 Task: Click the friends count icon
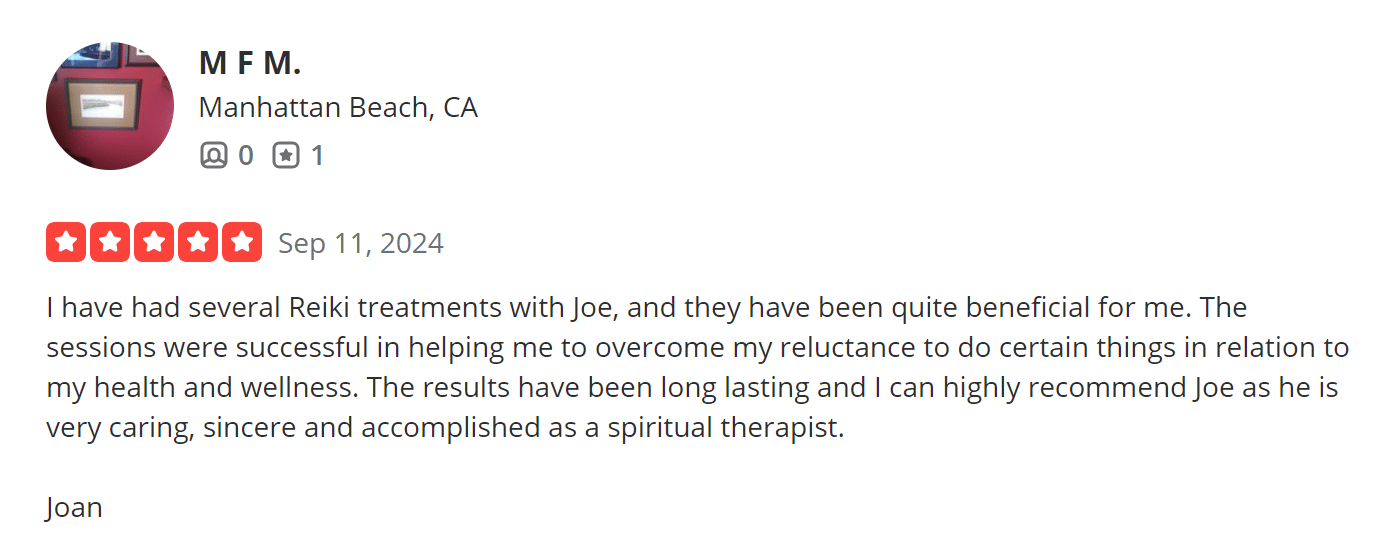coord(213,156)
